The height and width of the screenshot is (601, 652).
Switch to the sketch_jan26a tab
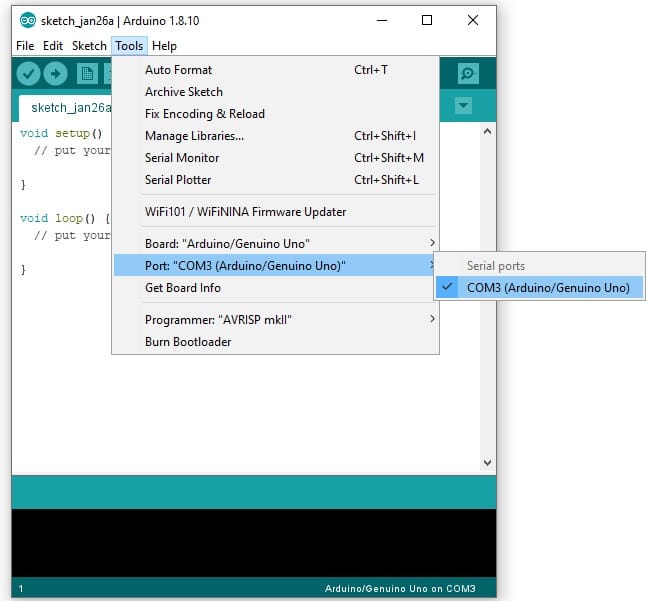pyautogui.click(x=65, y=108)
